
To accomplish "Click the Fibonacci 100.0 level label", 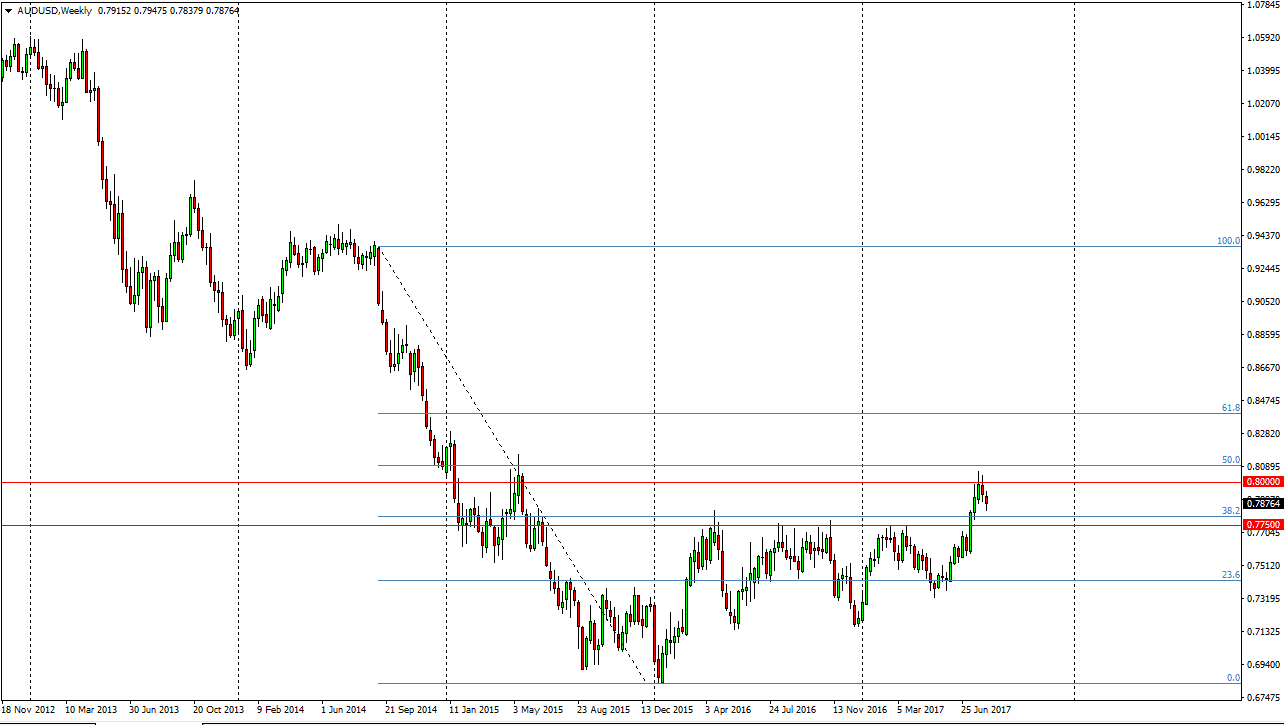I will [1228, 241].
